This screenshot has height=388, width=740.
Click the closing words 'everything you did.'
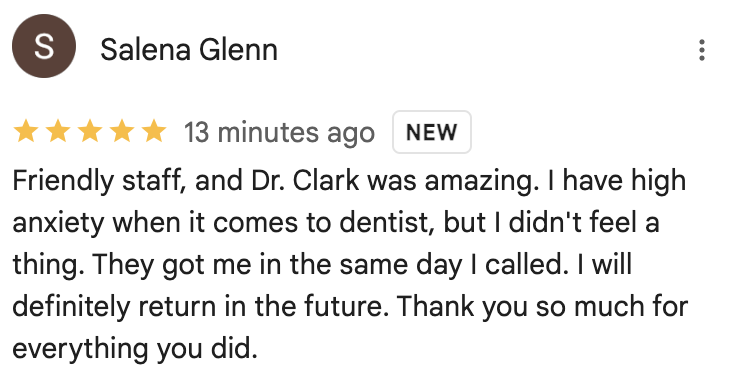point(135,350)
